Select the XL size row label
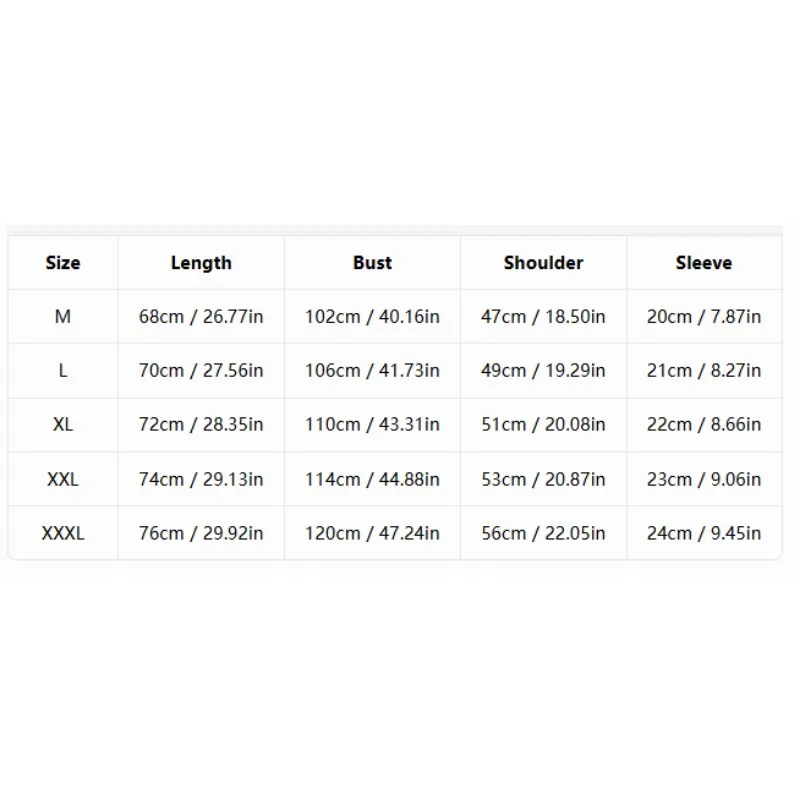This screenshot has height=800, width=800. pos(63,424)
